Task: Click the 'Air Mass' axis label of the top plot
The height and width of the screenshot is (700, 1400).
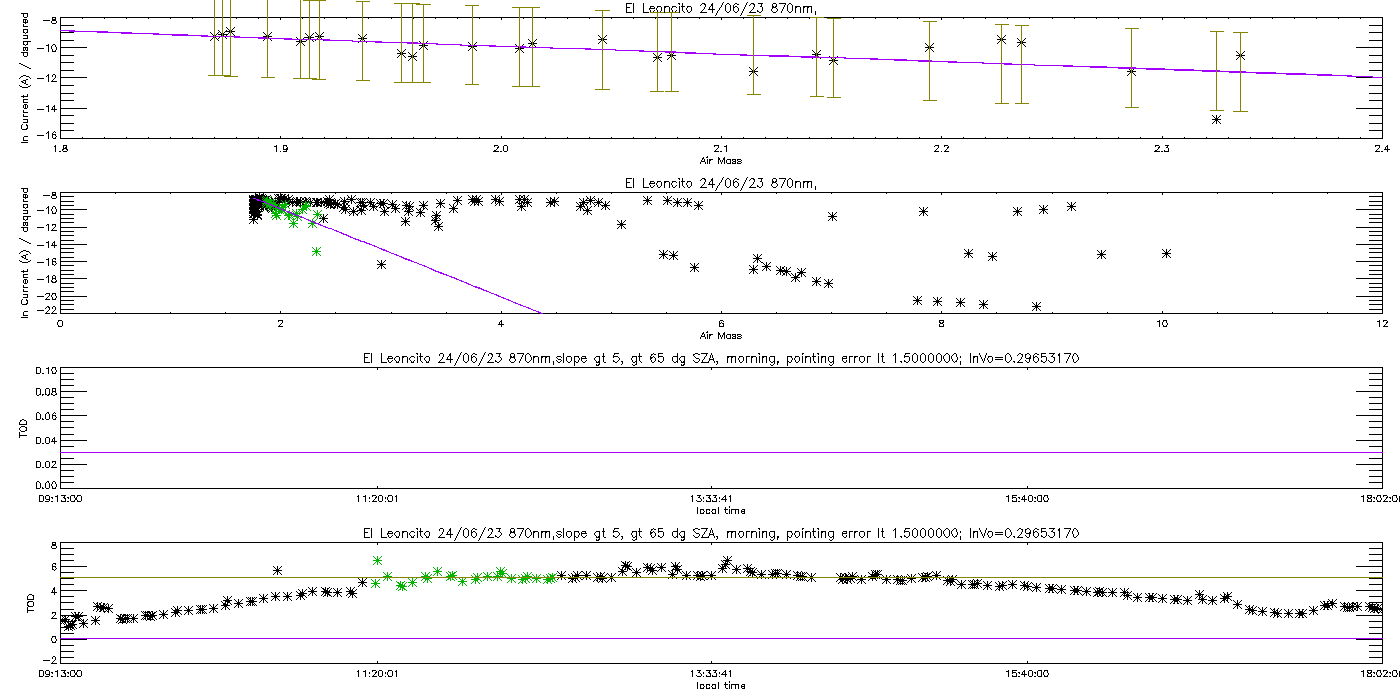Action: [720, 160]
